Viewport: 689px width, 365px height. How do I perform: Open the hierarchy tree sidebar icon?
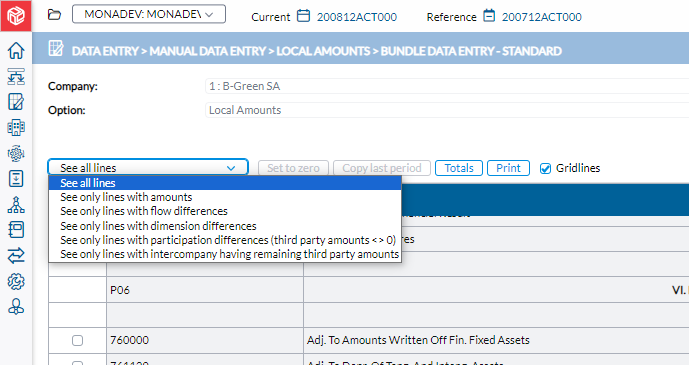click(x=16, y=205)
